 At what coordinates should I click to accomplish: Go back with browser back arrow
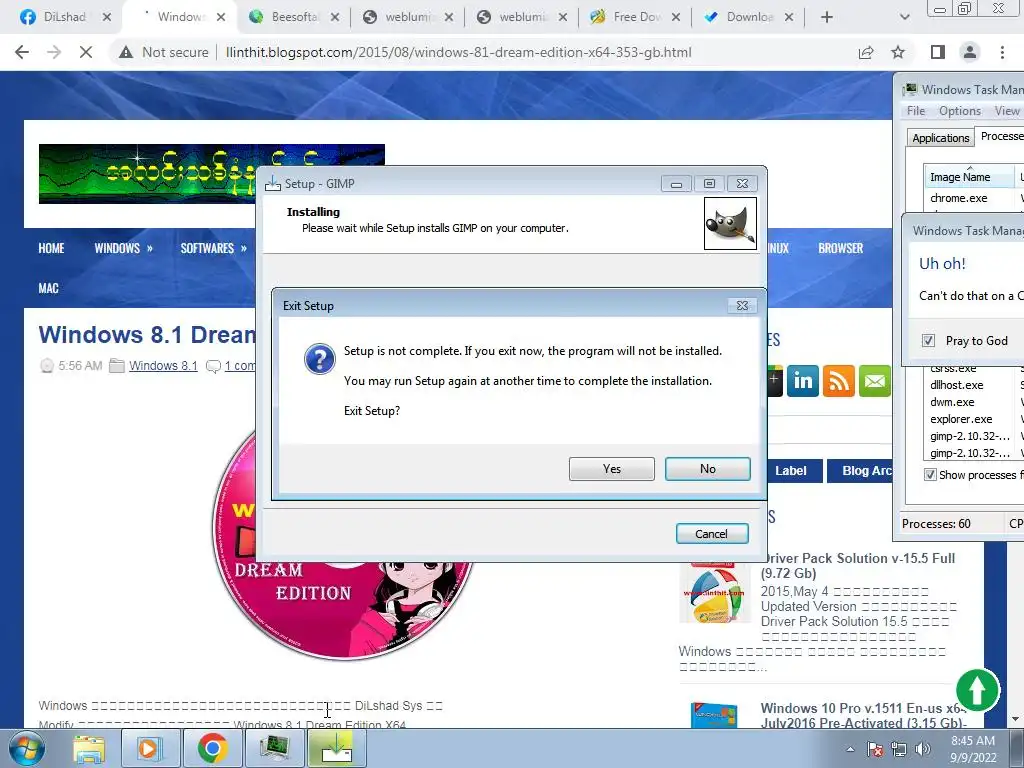[22, 52]
